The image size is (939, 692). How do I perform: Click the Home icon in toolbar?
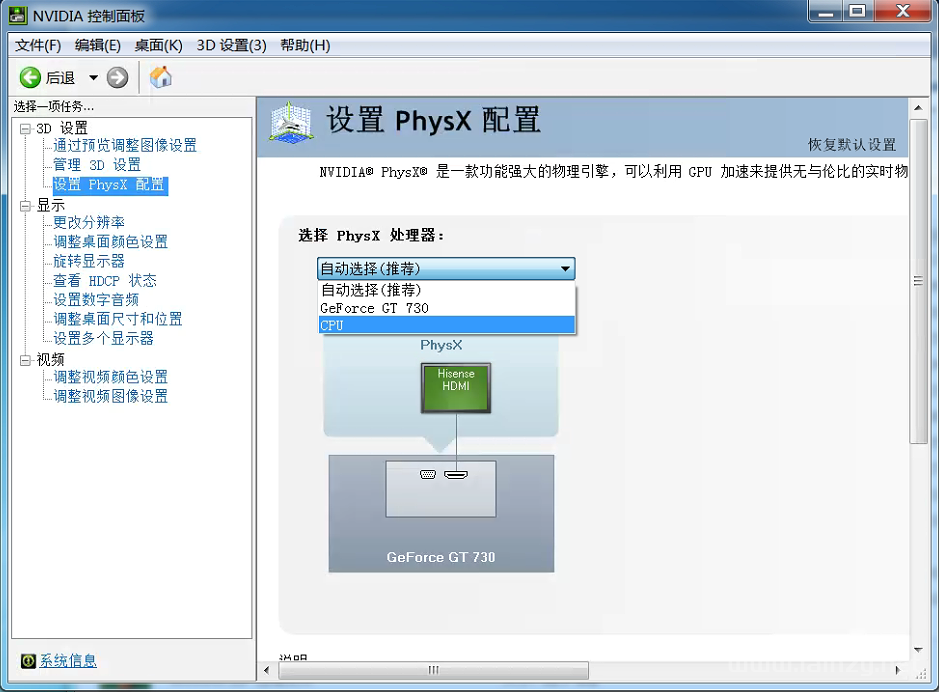160,77
